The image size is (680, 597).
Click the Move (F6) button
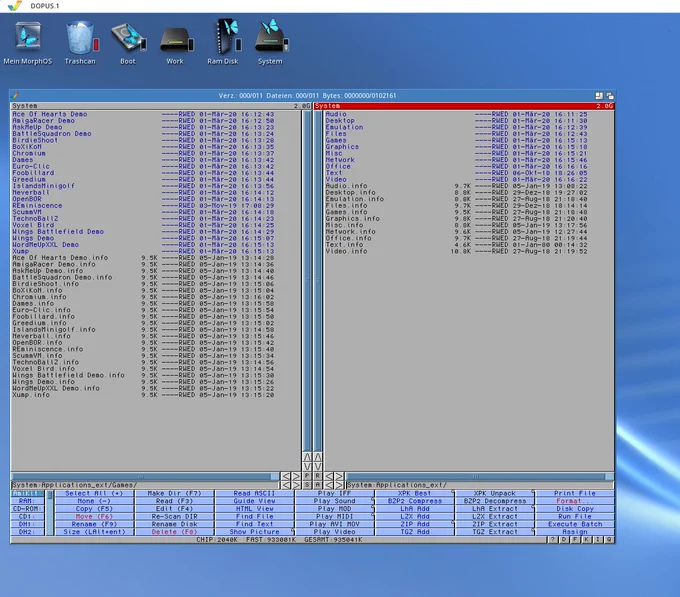pos(94,517)
